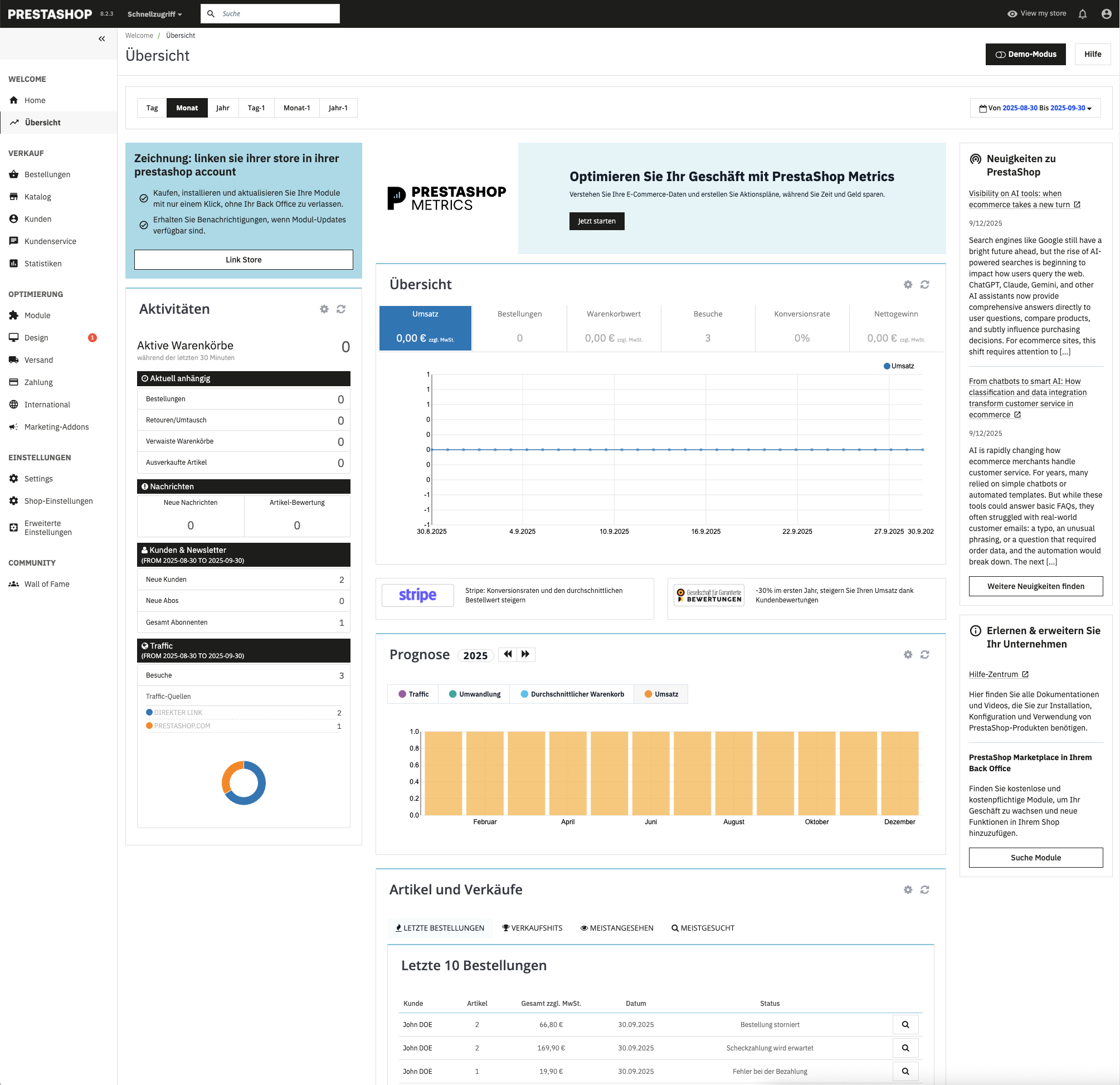Switch to the Verkaufshits tab

point(532,928)
